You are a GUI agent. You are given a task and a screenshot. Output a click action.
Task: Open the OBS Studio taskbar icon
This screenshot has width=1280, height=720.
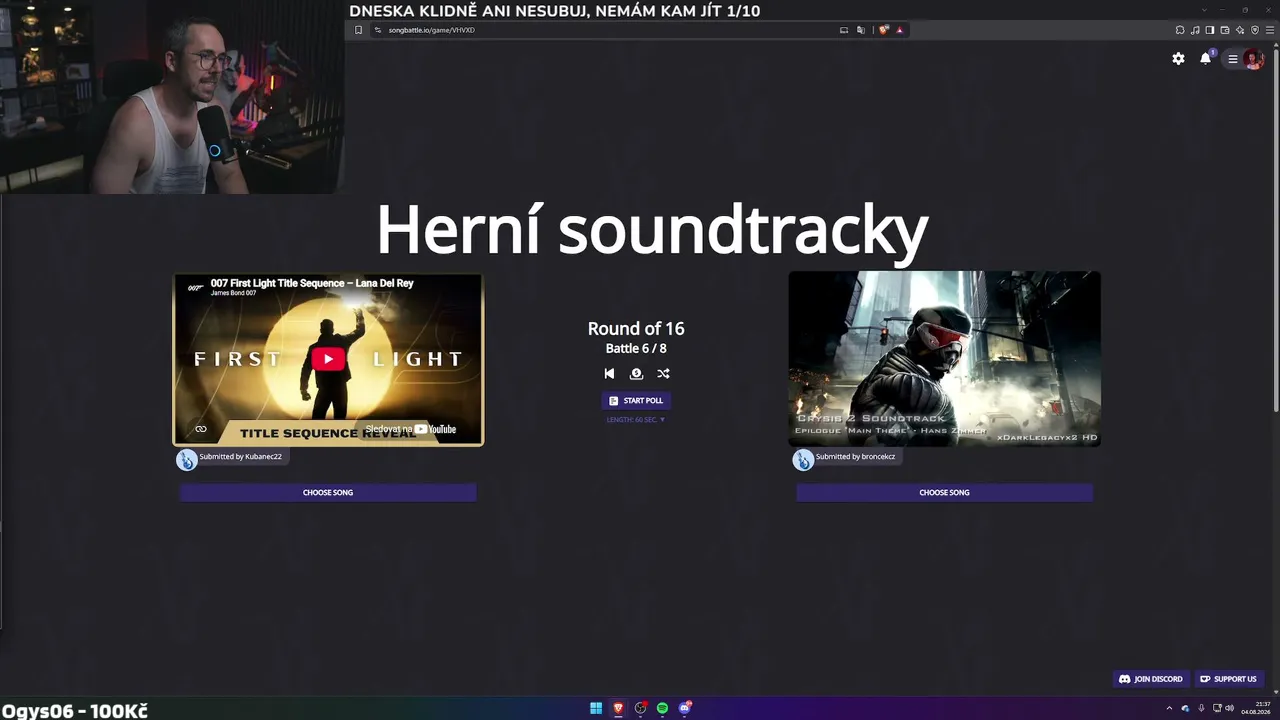click(x=640, y=708)
